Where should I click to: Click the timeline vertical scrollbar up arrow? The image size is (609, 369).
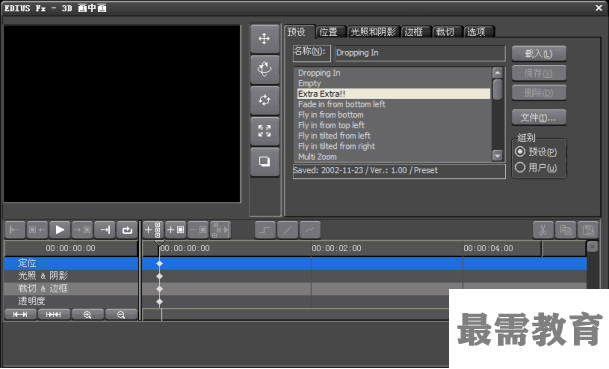592,247
